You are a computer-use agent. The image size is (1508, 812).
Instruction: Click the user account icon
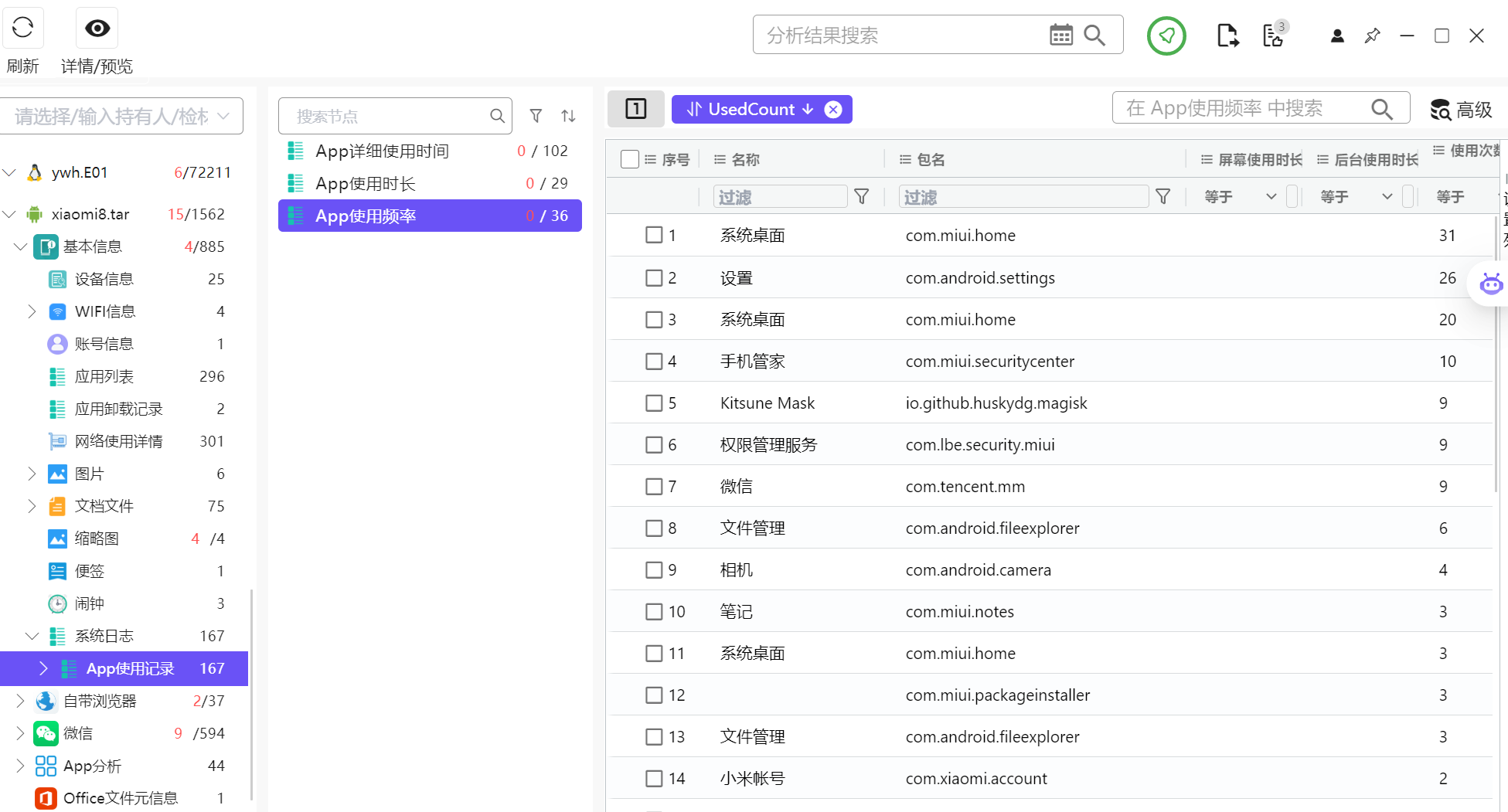[1337, 36]
